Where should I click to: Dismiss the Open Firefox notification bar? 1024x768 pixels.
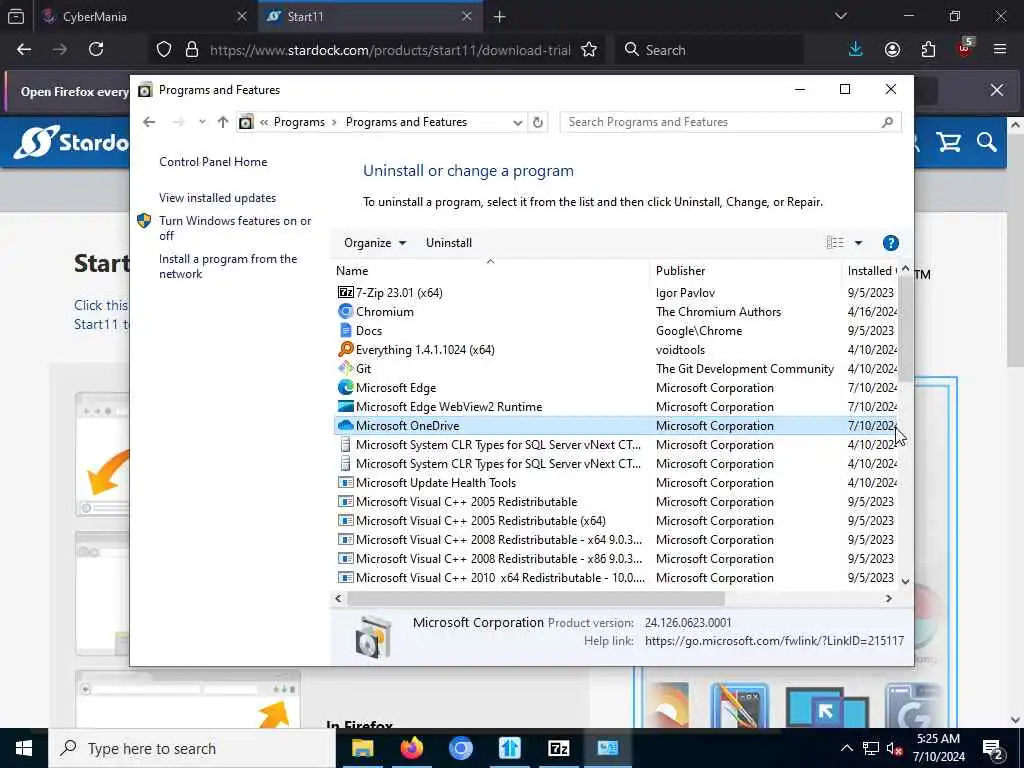pos(997,90)
